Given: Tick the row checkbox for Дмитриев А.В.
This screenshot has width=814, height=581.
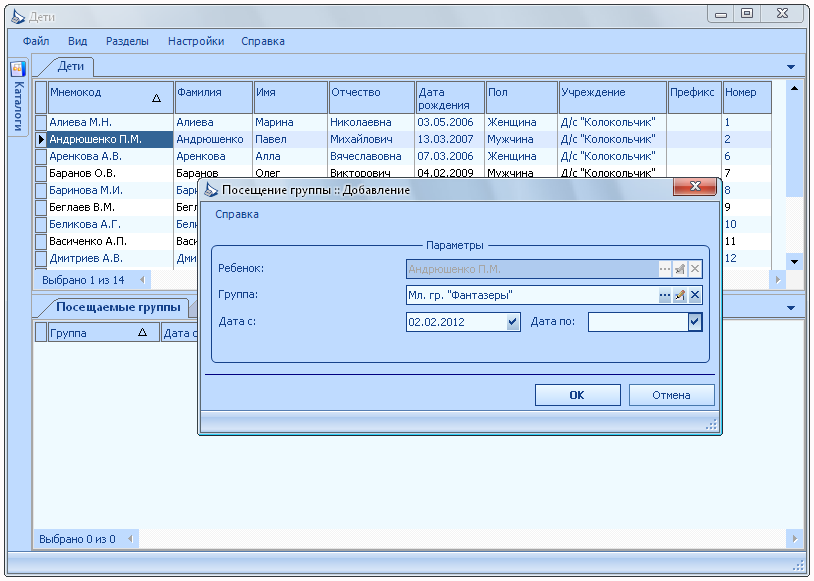Looking at the screenshot, I should (41, 259).
